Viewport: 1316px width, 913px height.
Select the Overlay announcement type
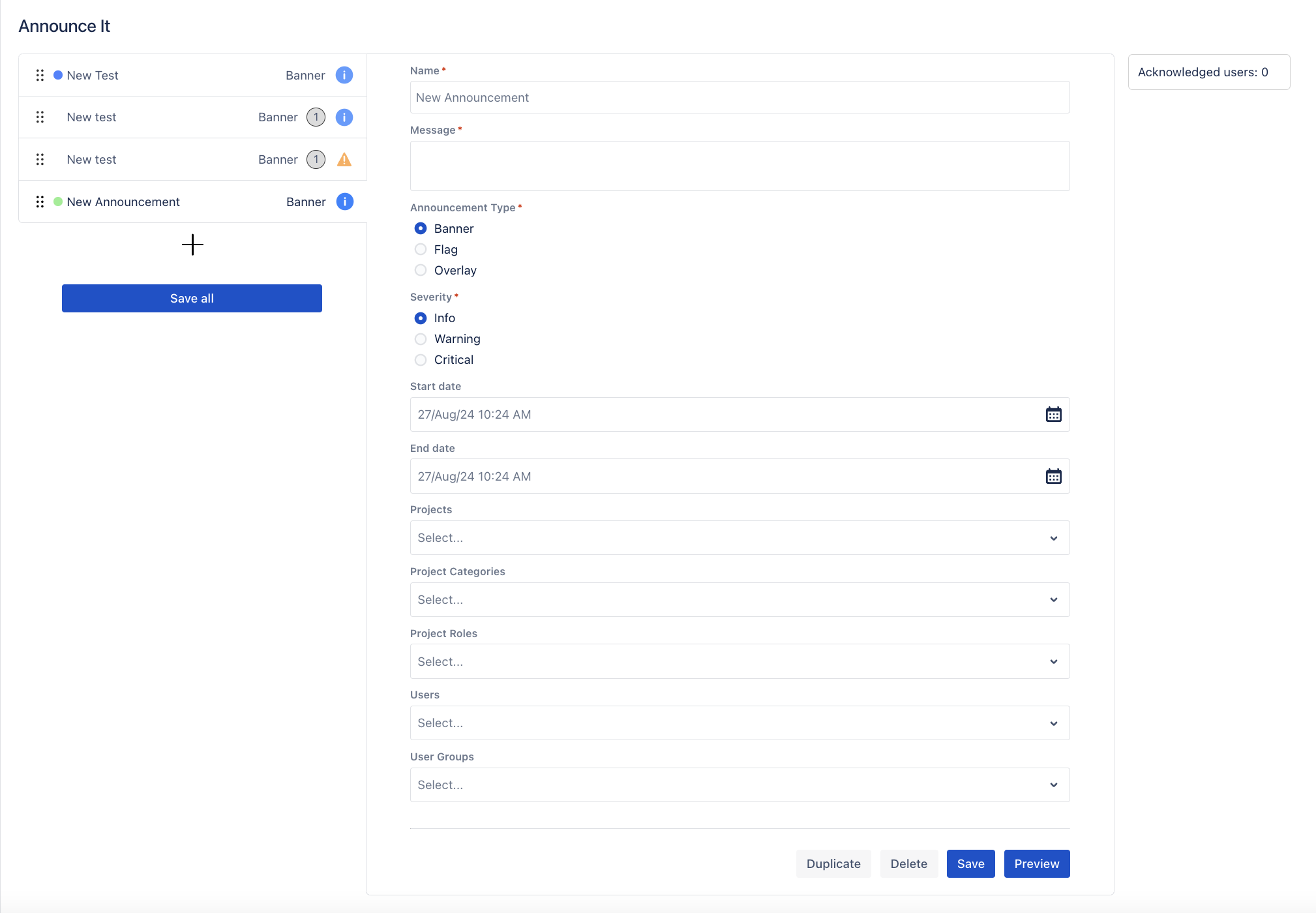pyautogui.click(x=421, y=270)
